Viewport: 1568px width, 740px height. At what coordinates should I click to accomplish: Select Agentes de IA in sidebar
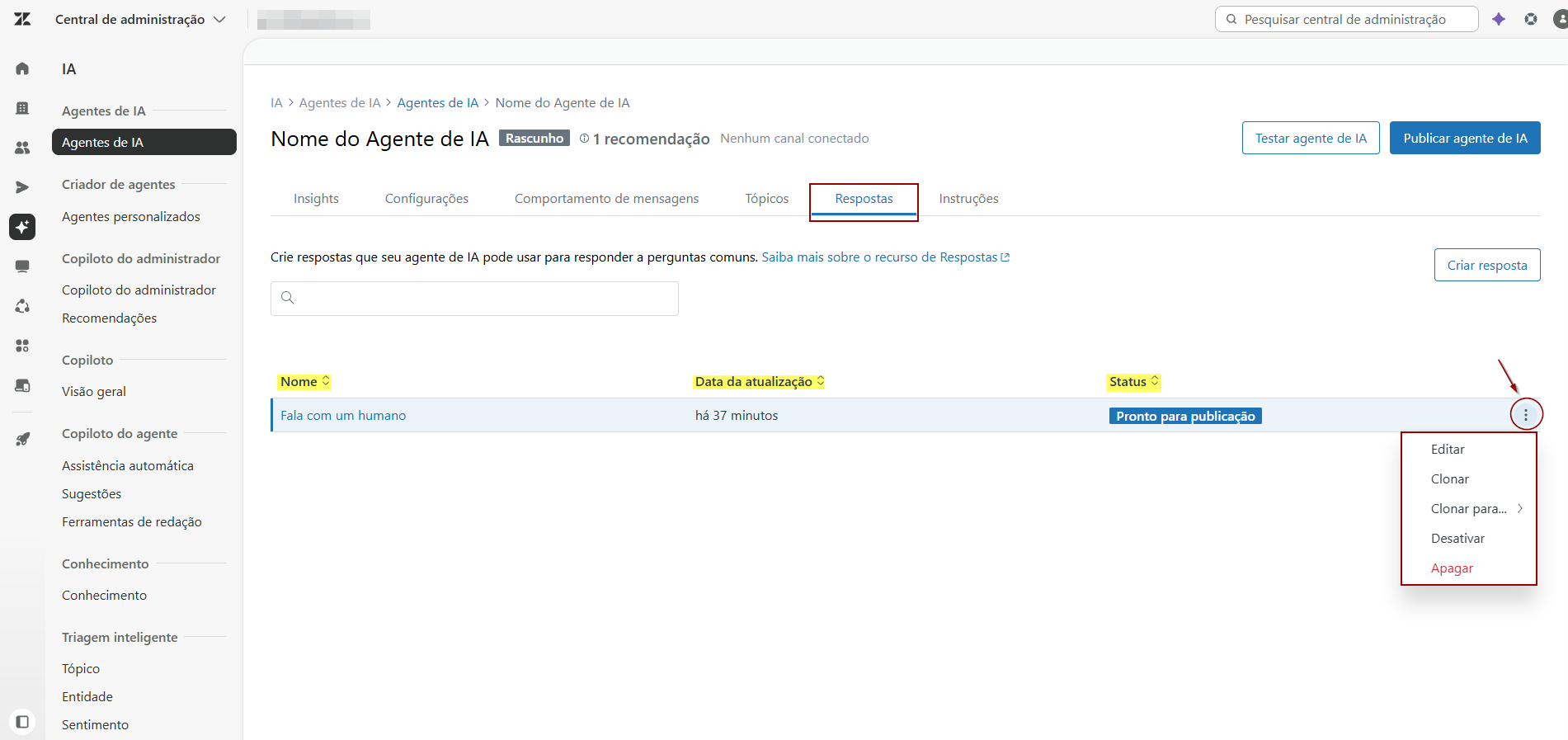click(x=144, y=142)
